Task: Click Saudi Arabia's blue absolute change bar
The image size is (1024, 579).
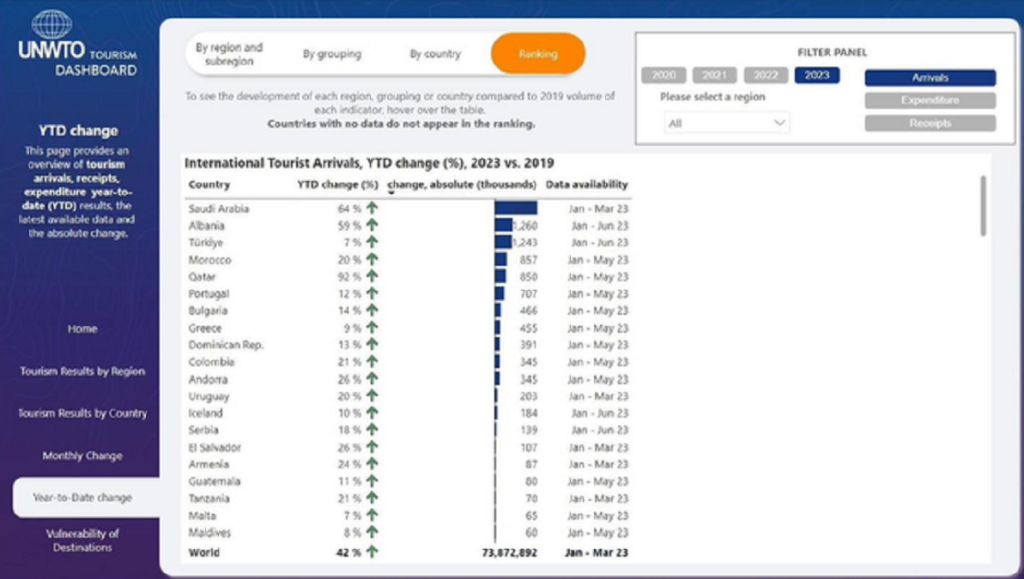Action: tap(516, 208)
